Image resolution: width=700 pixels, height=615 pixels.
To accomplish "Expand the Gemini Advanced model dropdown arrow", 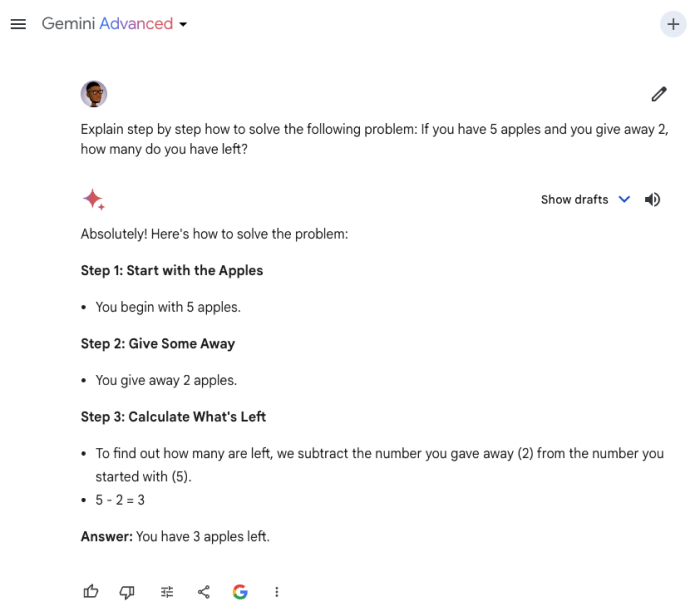I will point(183,24).
